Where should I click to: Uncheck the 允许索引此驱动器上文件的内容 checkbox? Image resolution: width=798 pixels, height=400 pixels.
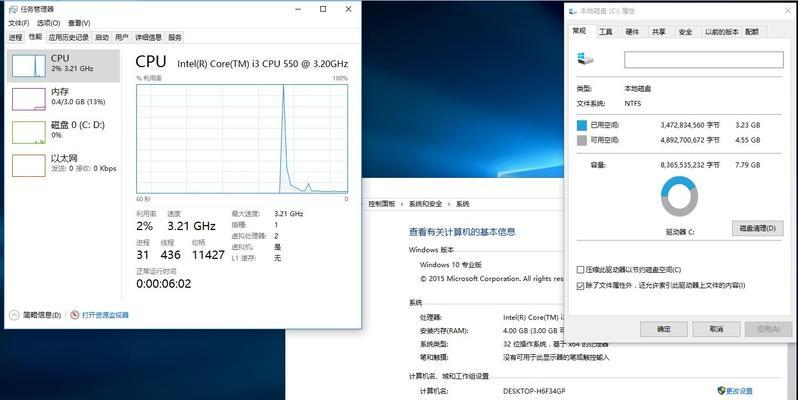point(580,285)
